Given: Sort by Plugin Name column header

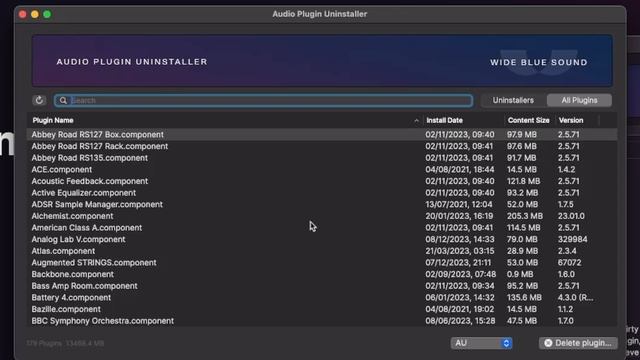Looking at the screenshot, I should (53, 120).
